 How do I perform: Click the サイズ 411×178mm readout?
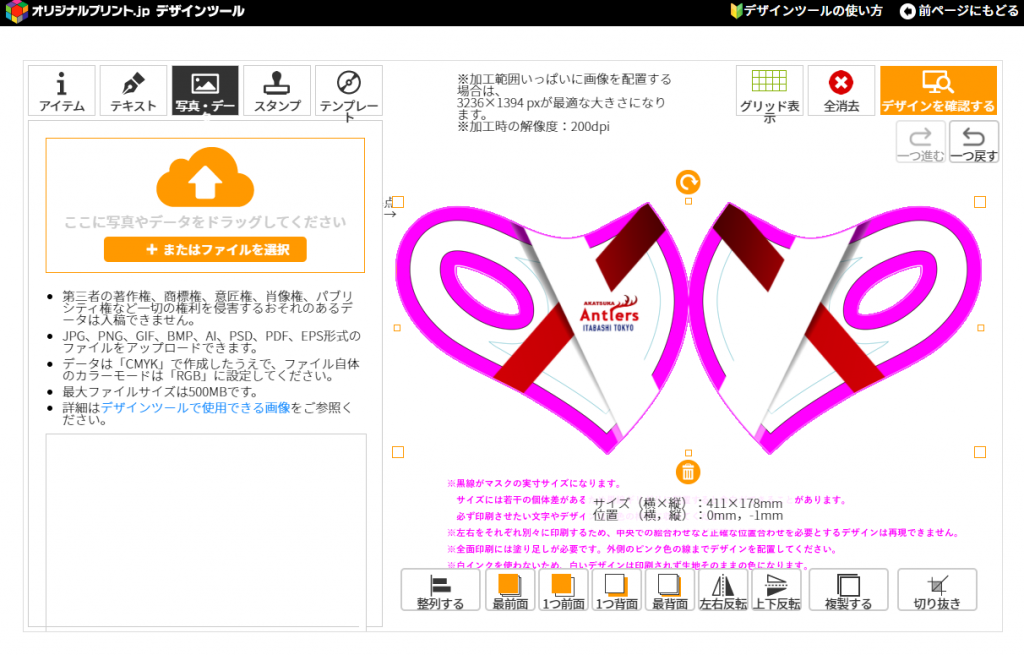(x=688, y=503)
